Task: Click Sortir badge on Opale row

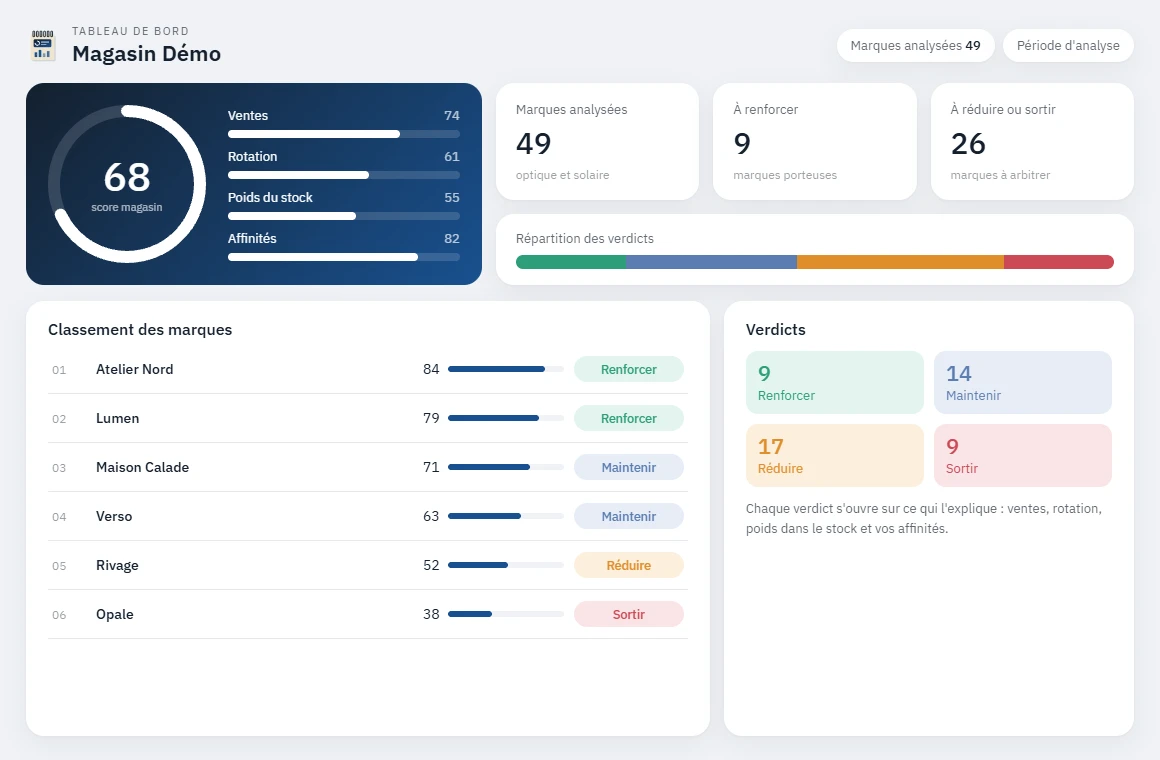Action: click(629, 614)
